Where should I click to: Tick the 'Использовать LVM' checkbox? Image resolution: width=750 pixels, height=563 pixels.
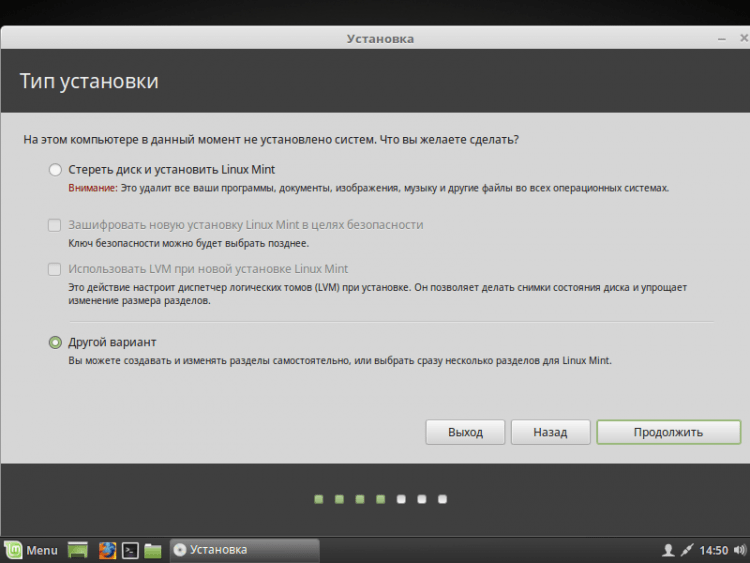point(55,269)
